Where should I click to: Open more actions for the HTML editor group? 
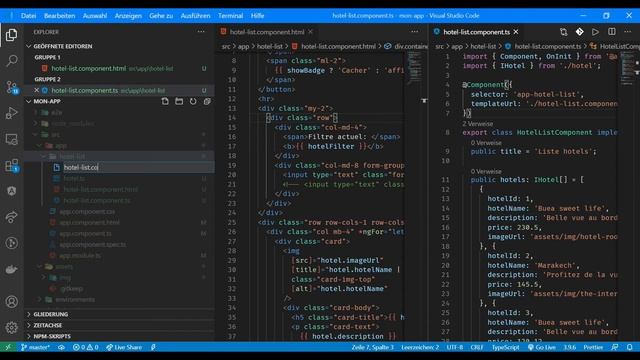tap(415, 32)
